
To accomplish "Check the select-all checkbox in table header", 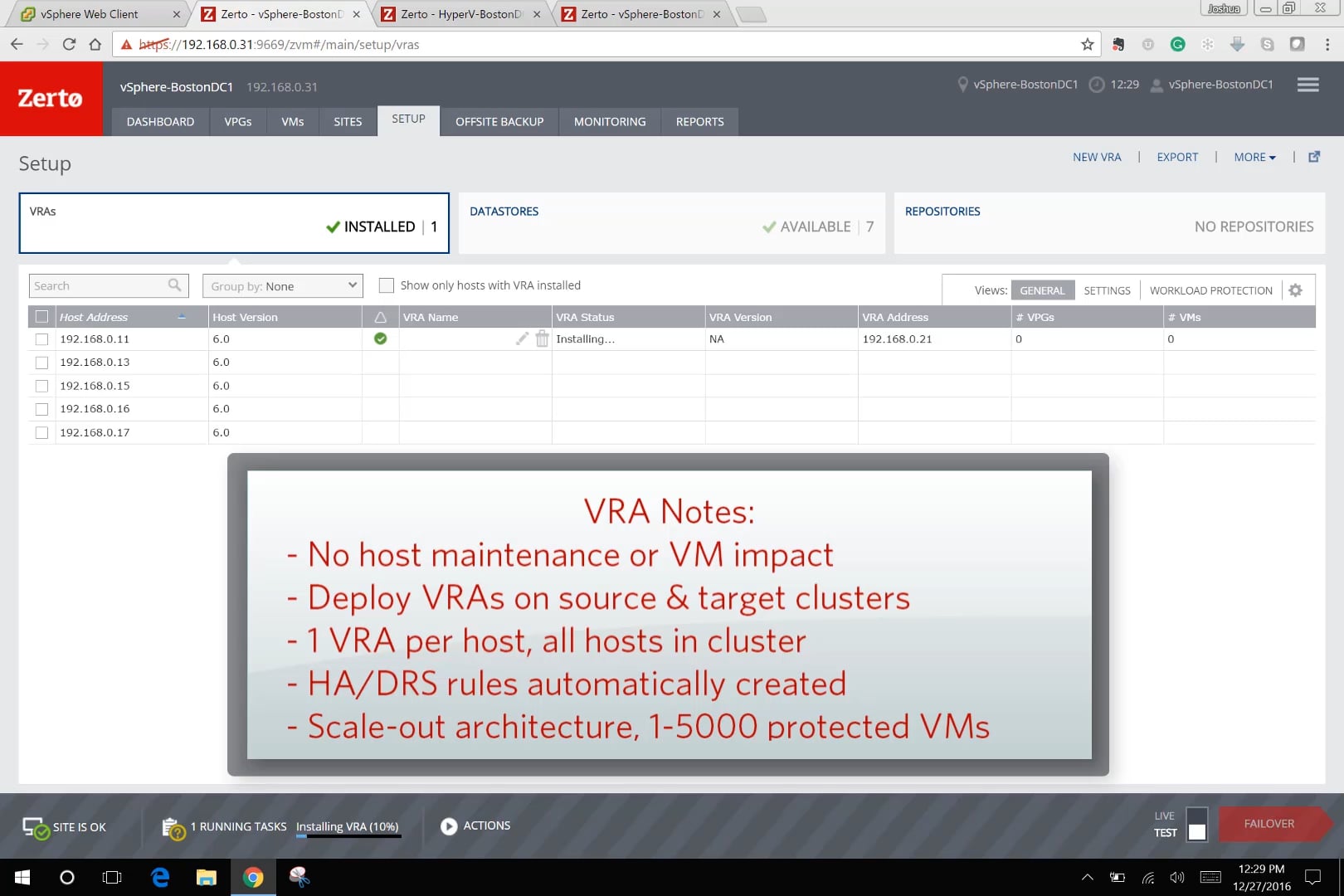I will 41,316.
